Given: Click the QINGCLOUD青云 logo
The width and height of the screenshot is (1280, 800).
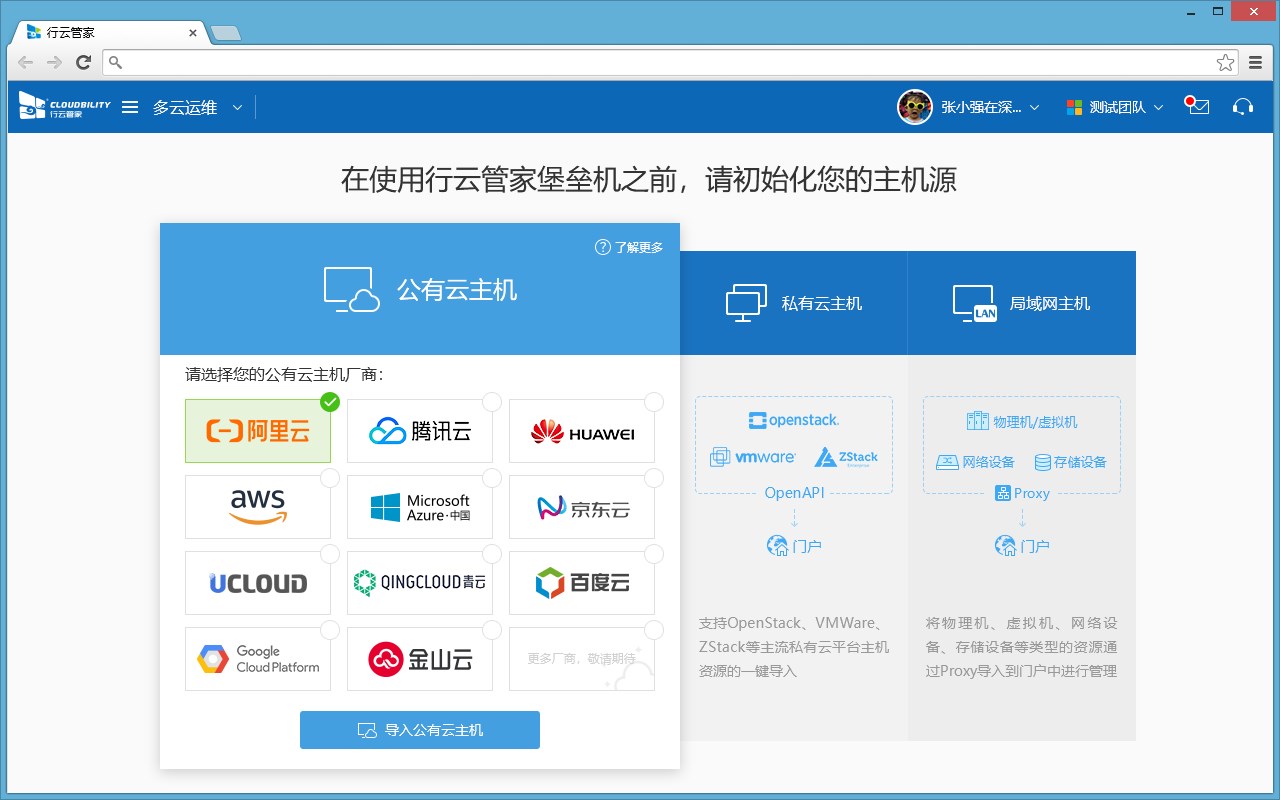Looking at the screenshot, I should [420, 582].
